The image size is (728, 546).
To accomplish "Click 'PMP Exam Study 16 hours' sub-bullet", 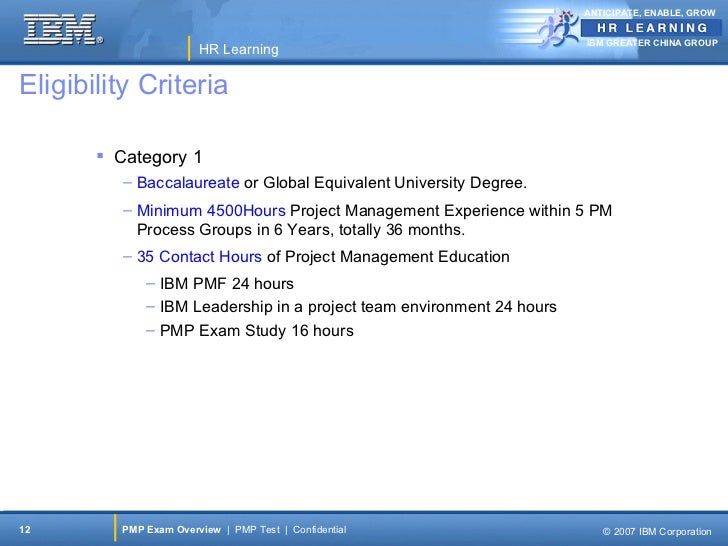I will 257,331.
